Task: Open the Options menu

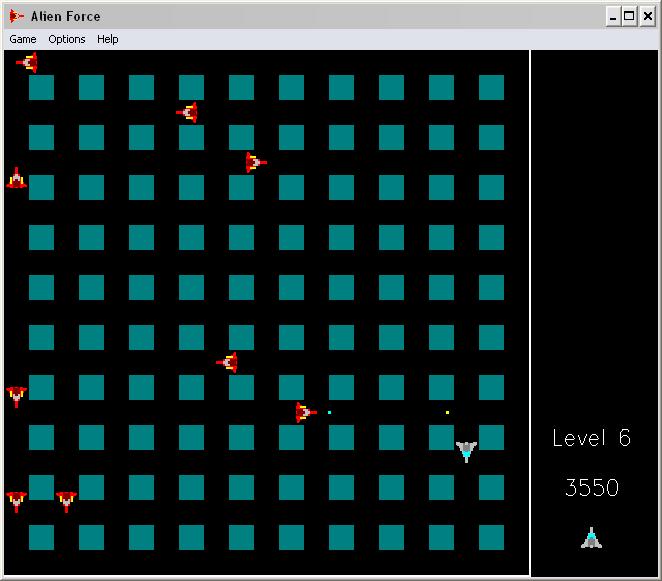Action: pyautogui.click(x=67, y=39)
